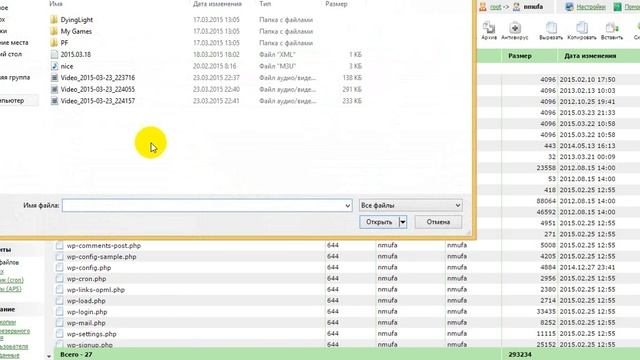The width and height of the screenshot is (640, 360).
Task: Tick the checkbox for wp-mail.php
Action: (x=60, y=323)
